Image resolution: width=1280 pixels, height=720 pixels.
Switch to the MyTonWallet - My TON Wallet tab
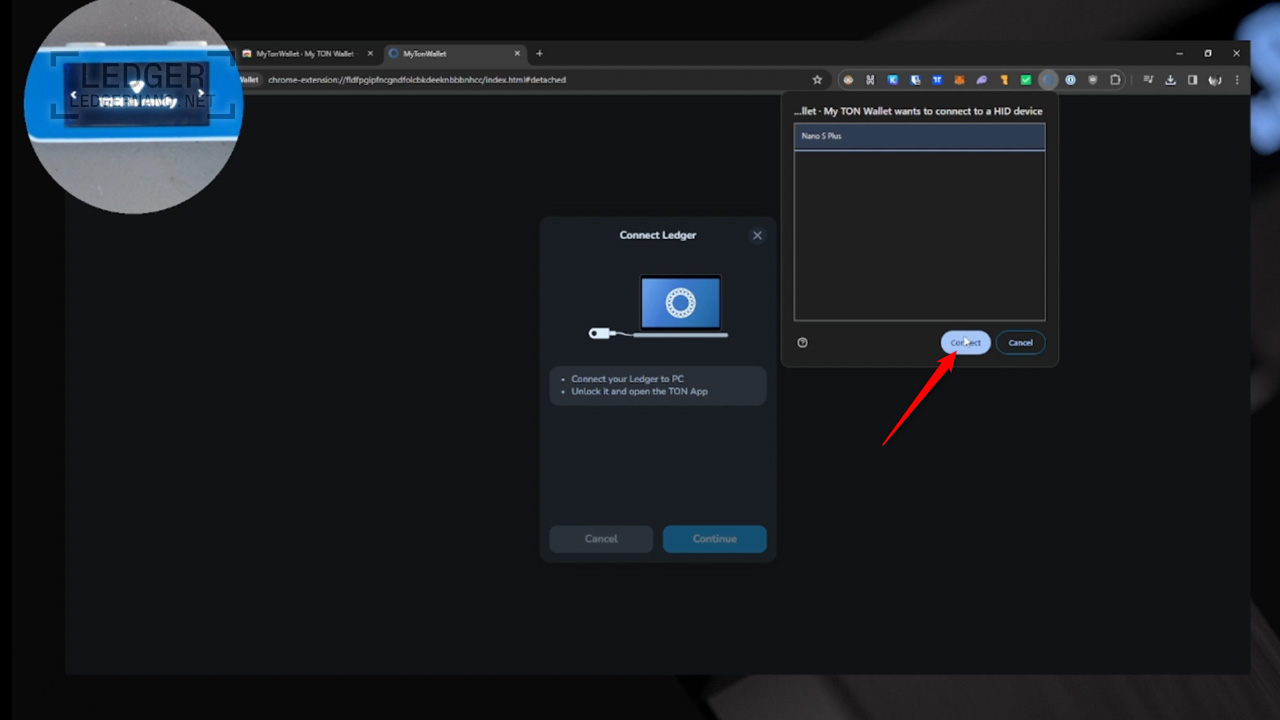307,53
